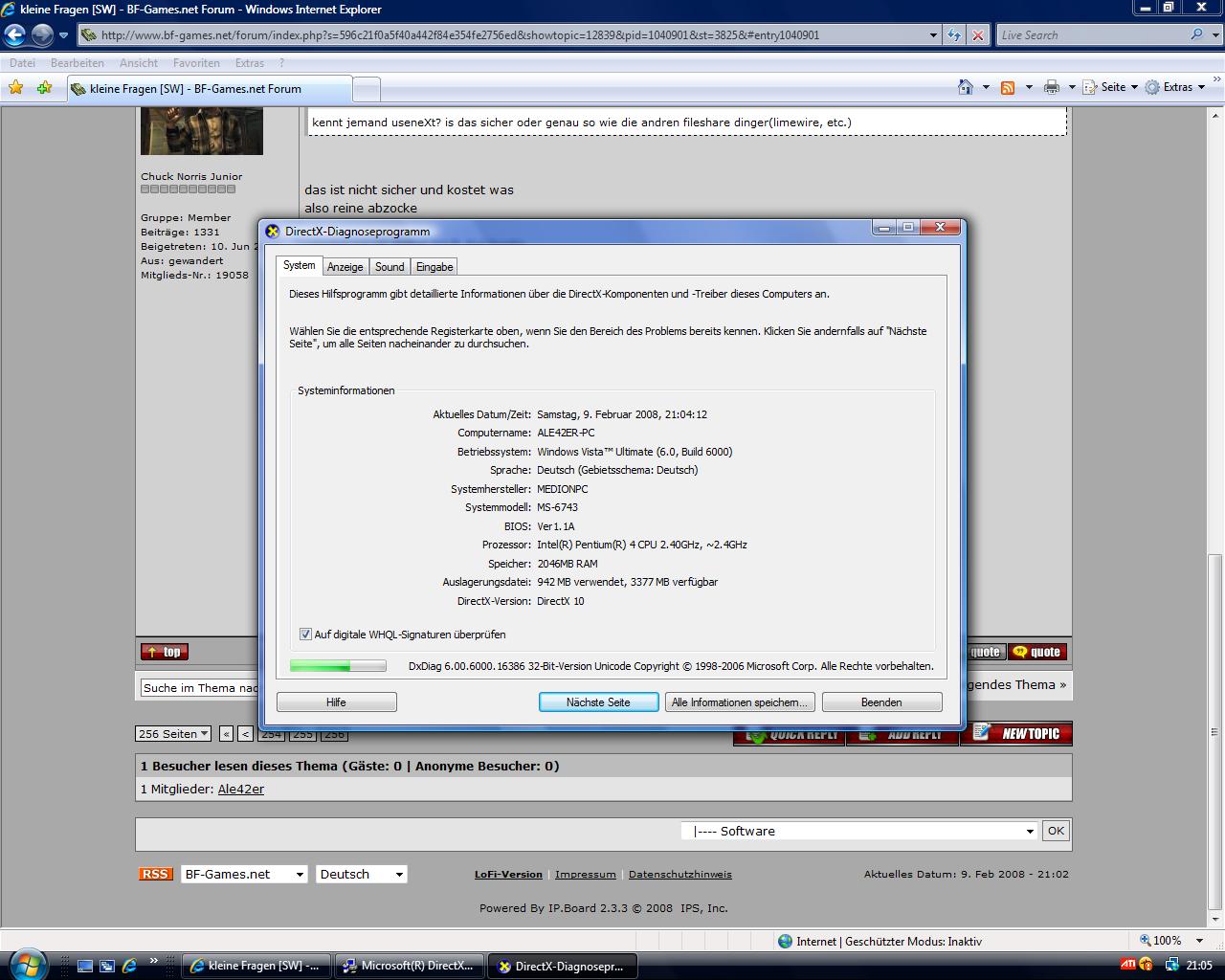Open the Favoriten menu
Screen dimensions: 1225x980
(196, 63)
